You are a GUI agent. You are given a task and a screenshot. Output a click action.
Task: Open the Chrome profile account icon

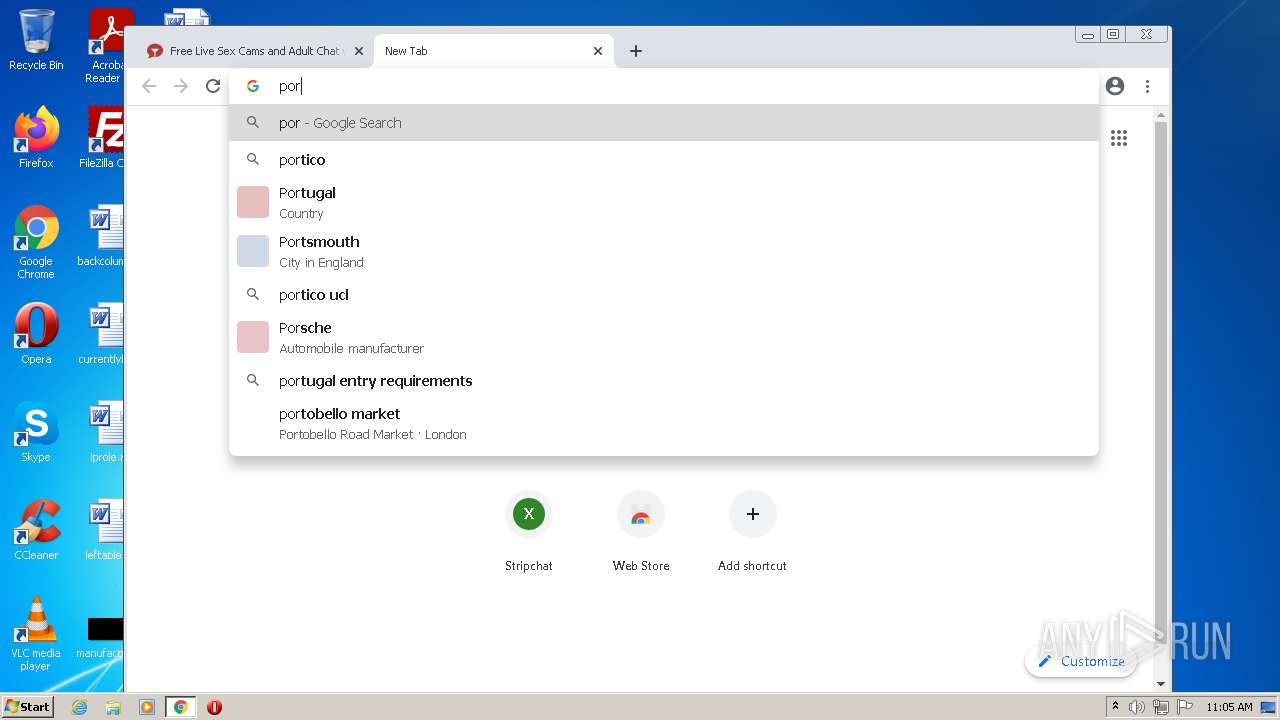tap(1115, 86)
